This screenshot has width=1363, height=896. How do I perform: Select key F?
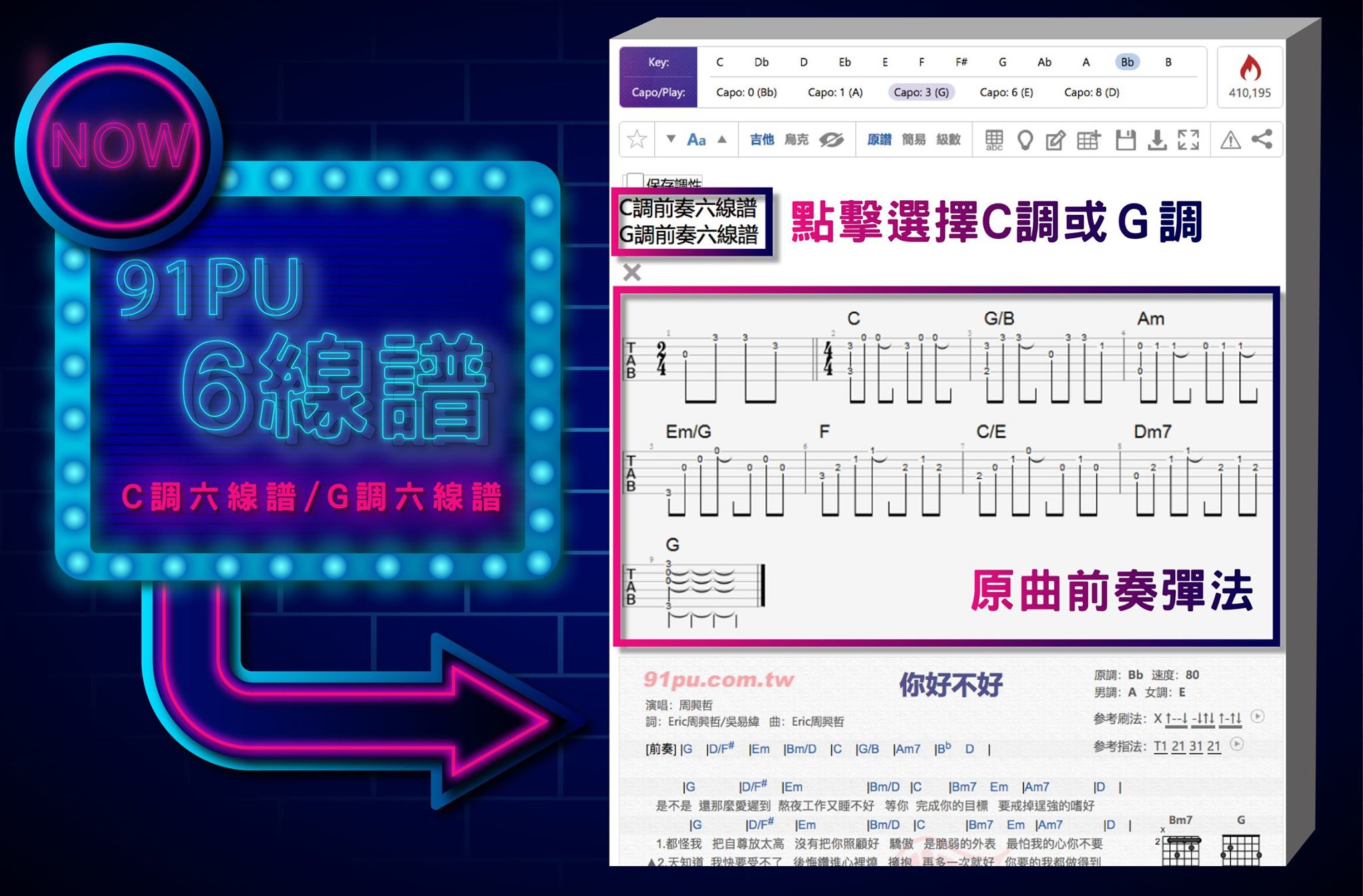[921, 62]
